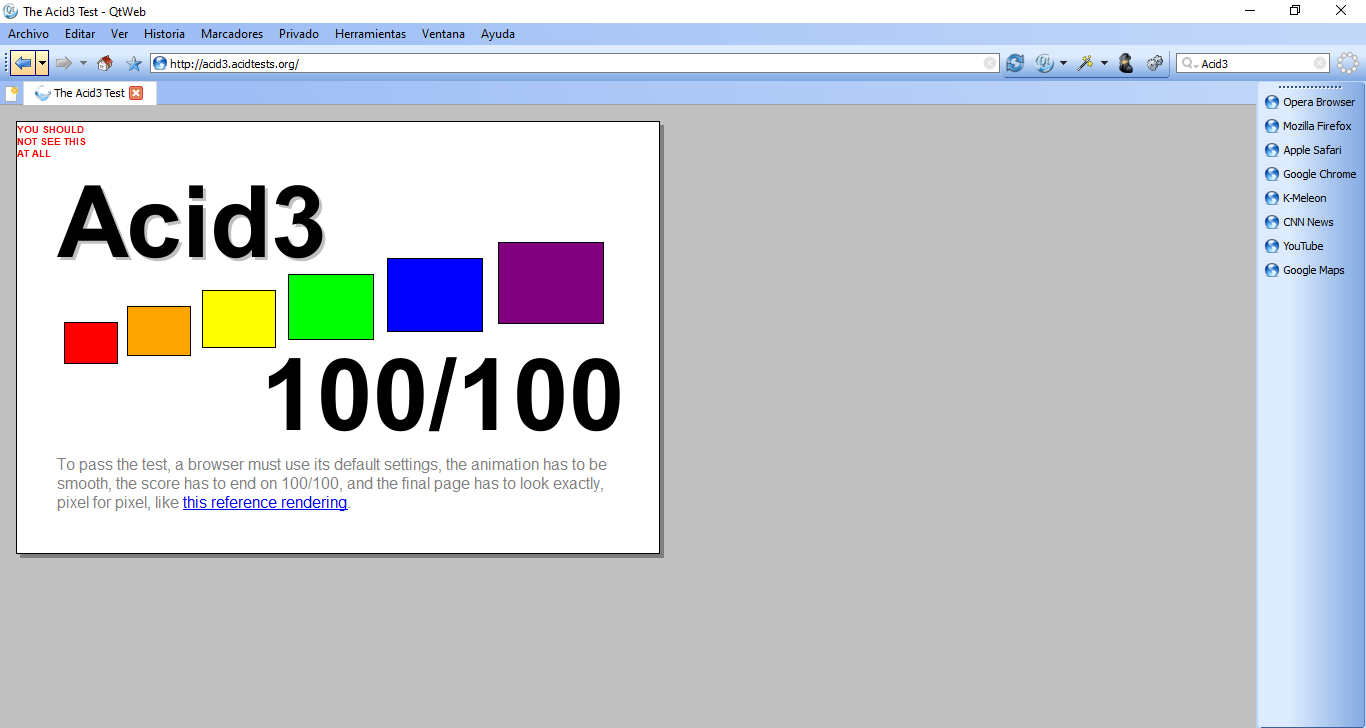Click the Acid3 search field
The width and height of the screenshot is (1366, 728).
coord(1255,63)
